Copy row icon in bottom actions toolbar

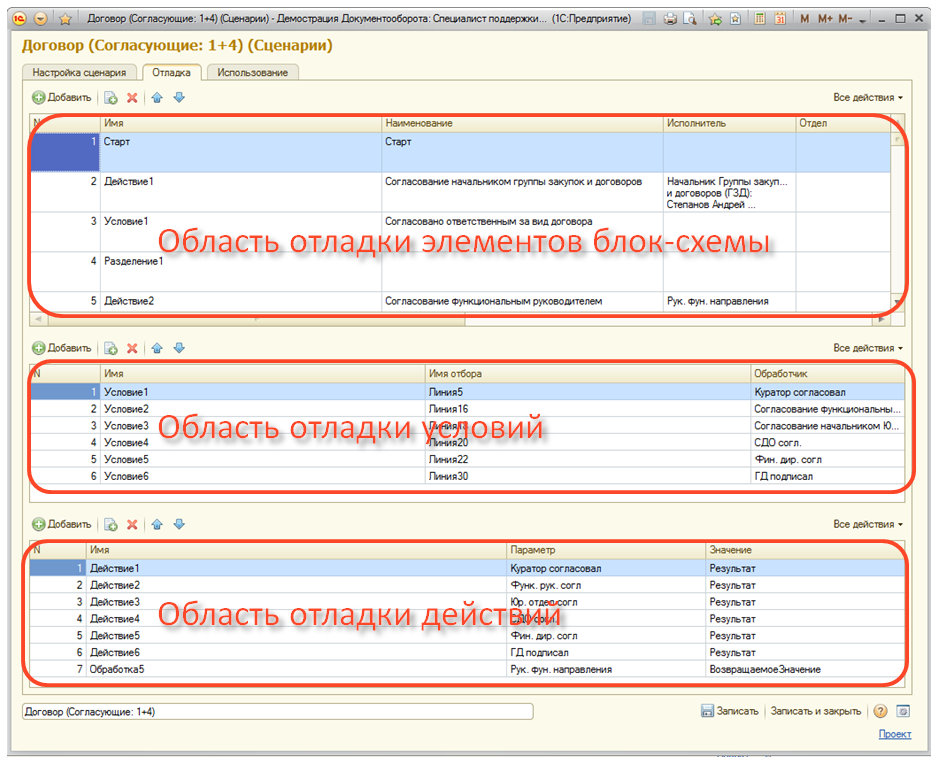(111, 524)
